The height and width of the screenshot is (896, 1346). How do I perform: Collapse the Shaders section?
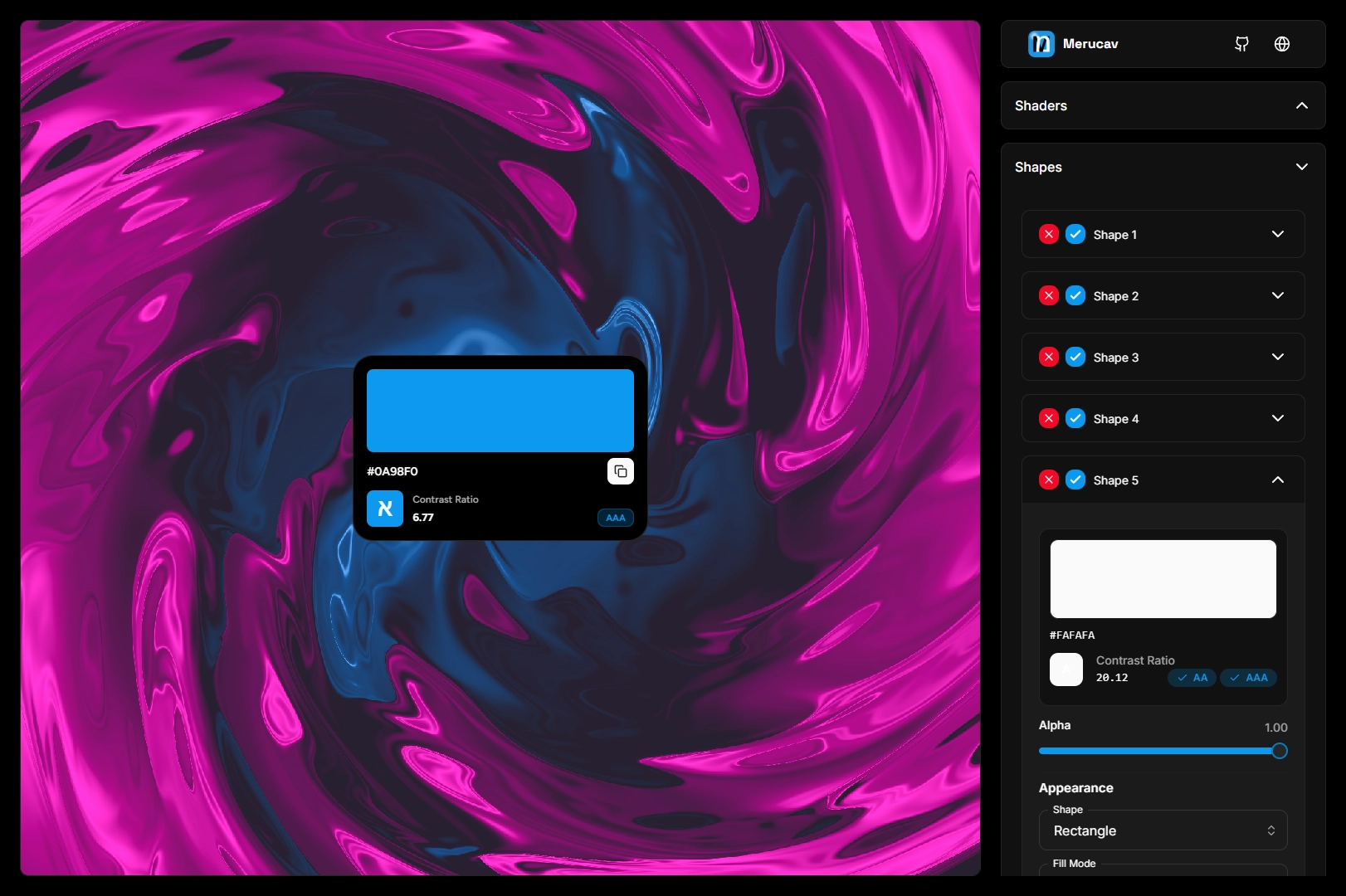(x=1302, y=105)
